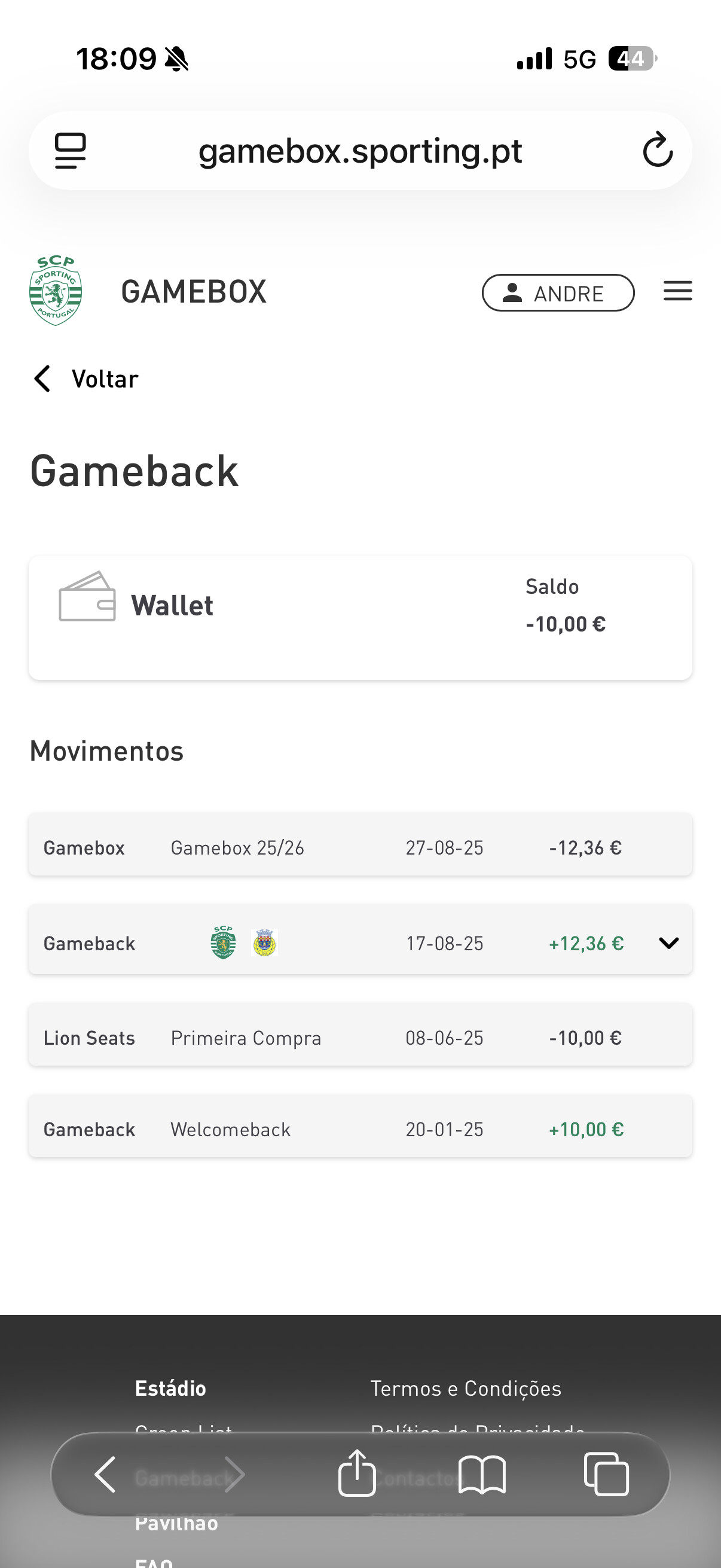
Task: Open the Safari tabs overview
Action: pos(606,1474)
